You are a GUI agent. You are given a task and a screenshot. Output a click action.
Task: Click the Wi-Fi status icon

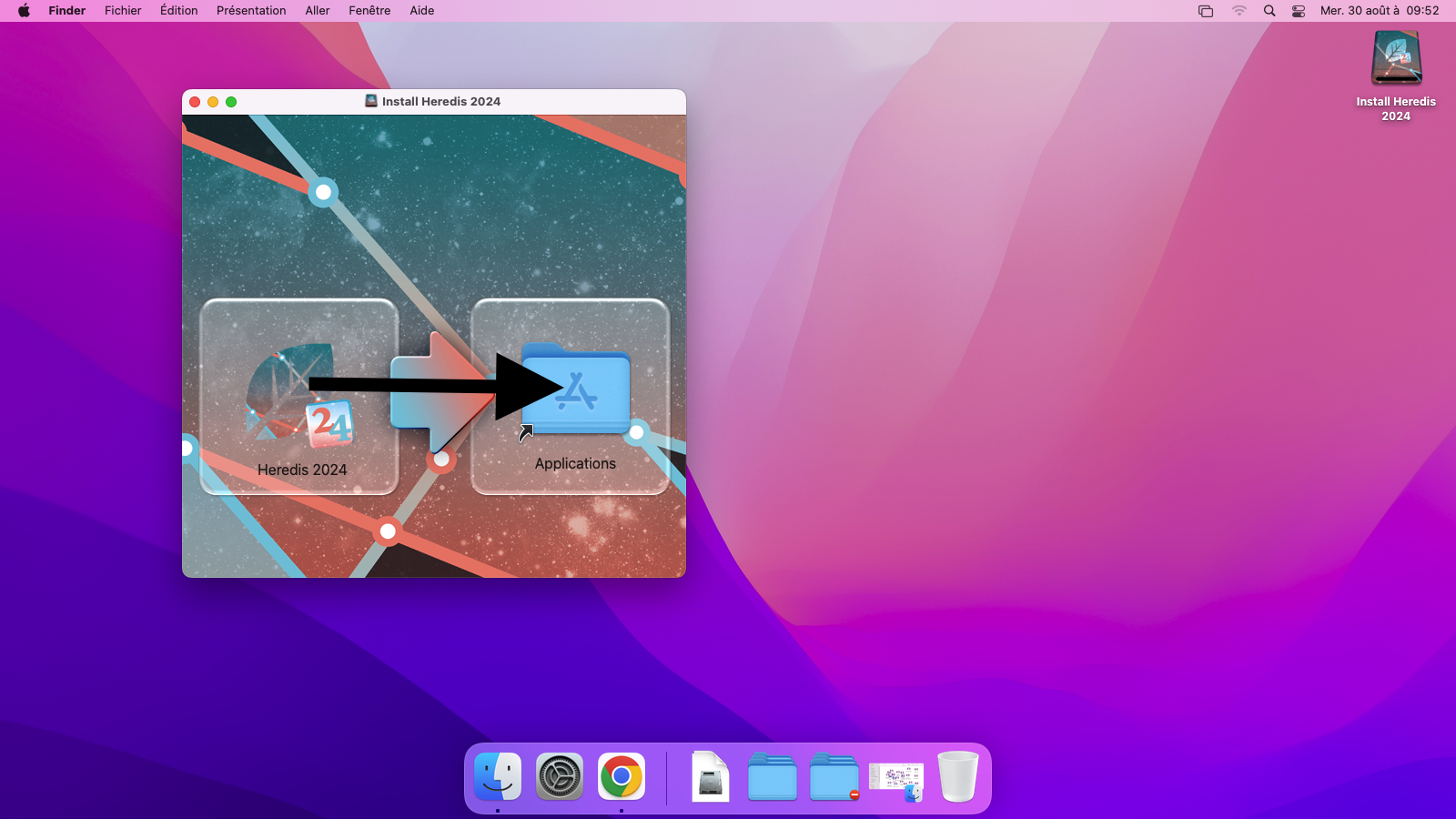tap(1239, 11)
